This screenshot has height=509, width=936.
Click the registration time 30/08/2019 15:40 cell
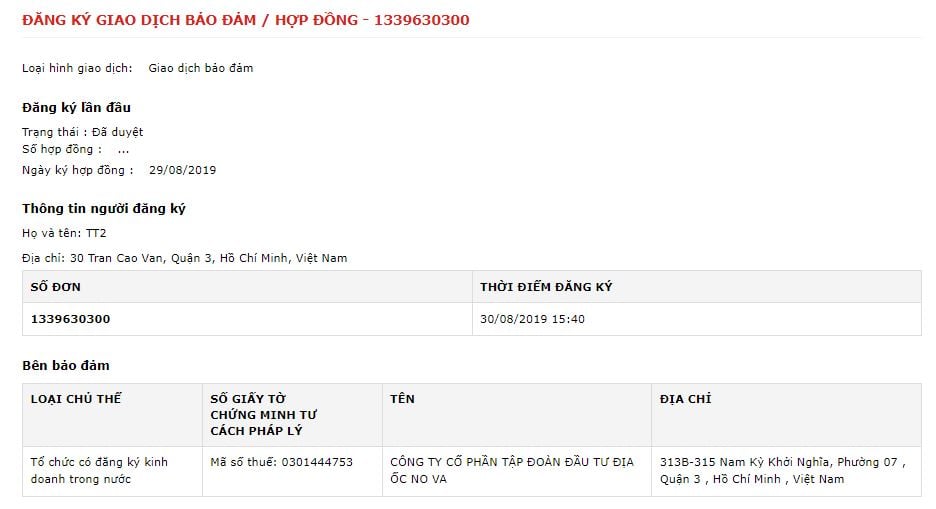532,319
